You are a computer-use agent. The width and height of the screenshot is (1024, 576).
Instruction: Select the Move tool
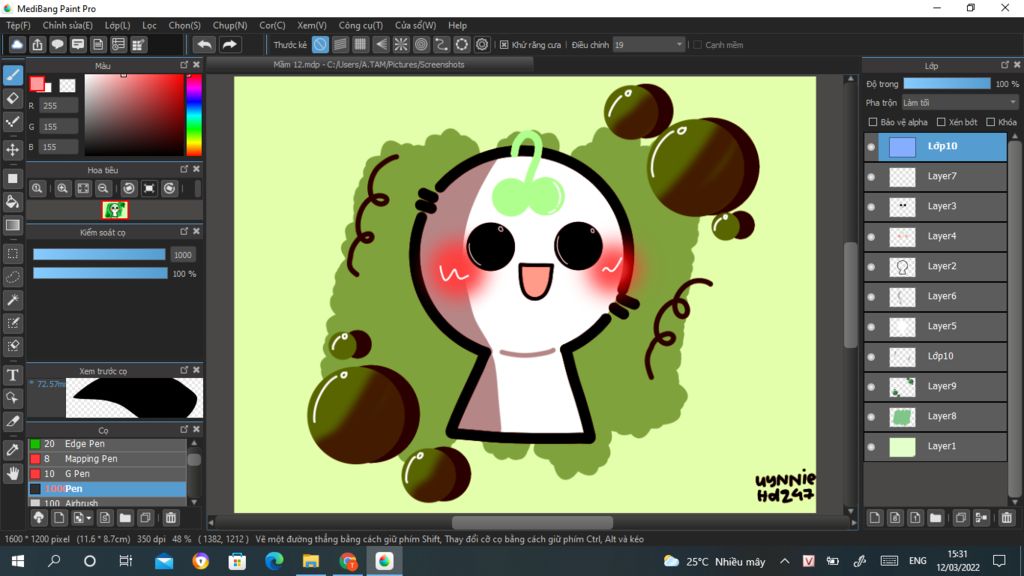click(x=12, y=150)
